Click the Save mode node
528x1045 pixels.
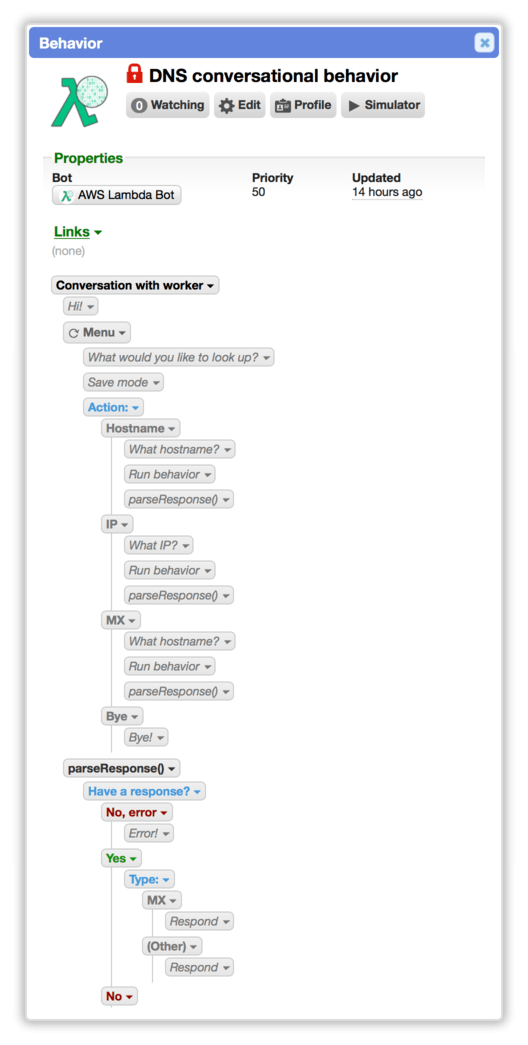(123, 383)
